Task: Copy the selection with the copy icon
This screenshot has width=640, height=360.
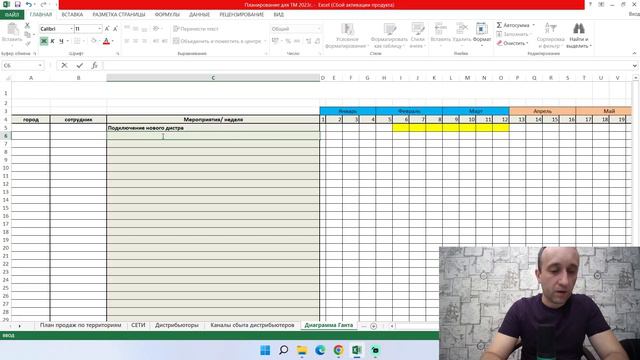Action: pyautogui.click(x=27, y=35)
